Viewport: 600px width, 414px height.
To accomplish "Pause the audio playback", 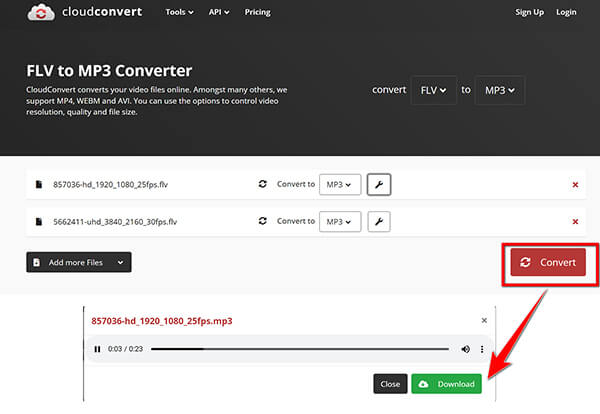I will pyautogui.click(x=97, y=349).
